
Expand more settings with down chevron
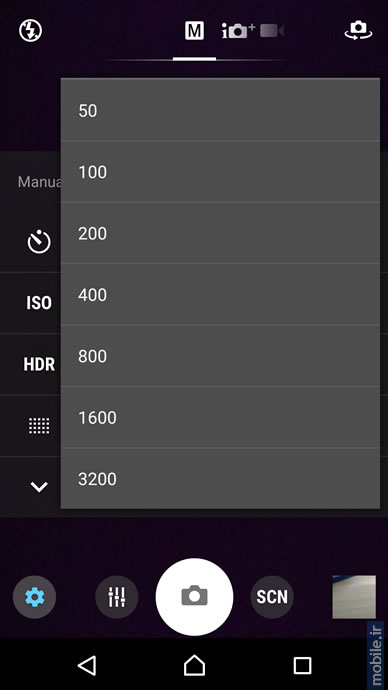tap(39, 487)
